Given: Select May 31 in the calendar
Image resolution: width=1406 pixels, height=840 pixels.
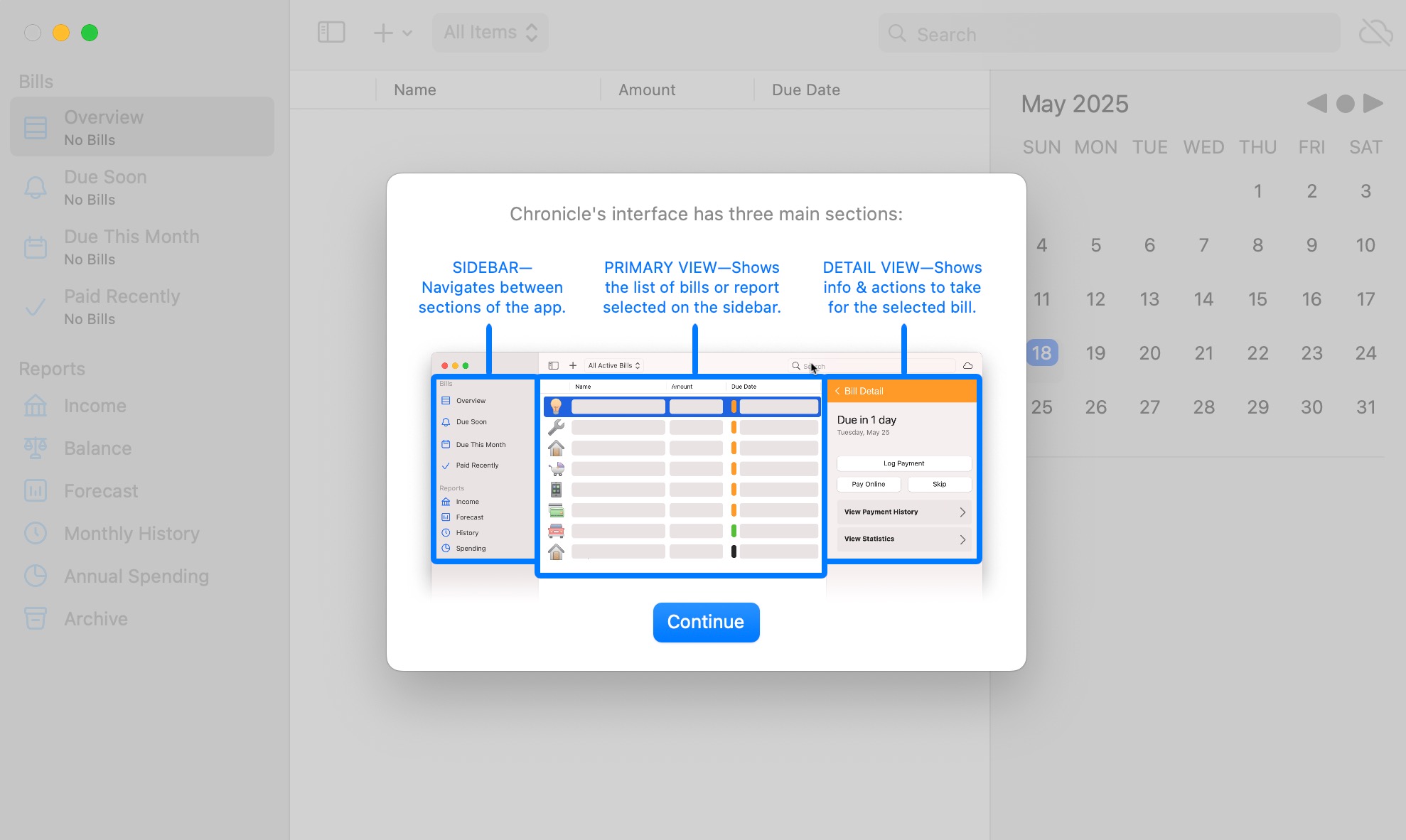Looking at the screenshot, I should pos(1365,407).
